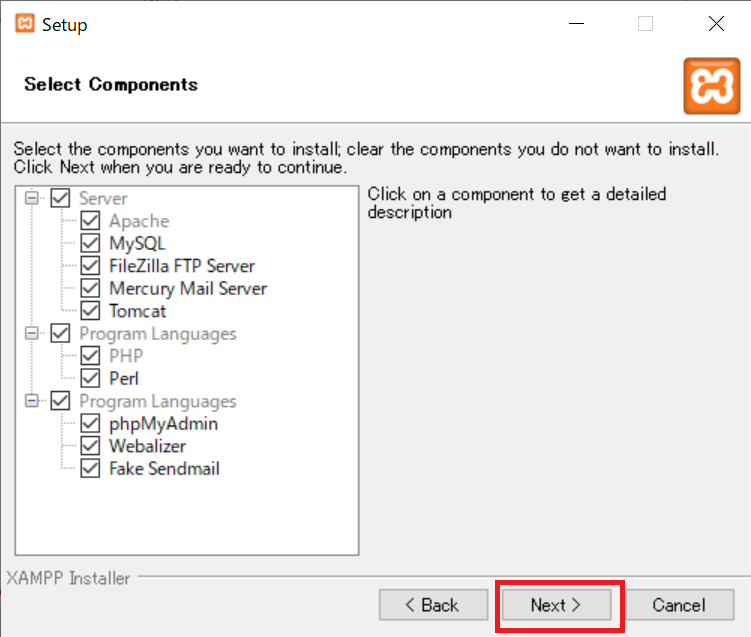The height and width of the screenshot is (637, 751).
Task: Uncheck FileZilla FTP Server checkbox
Action: pos(90,266)
